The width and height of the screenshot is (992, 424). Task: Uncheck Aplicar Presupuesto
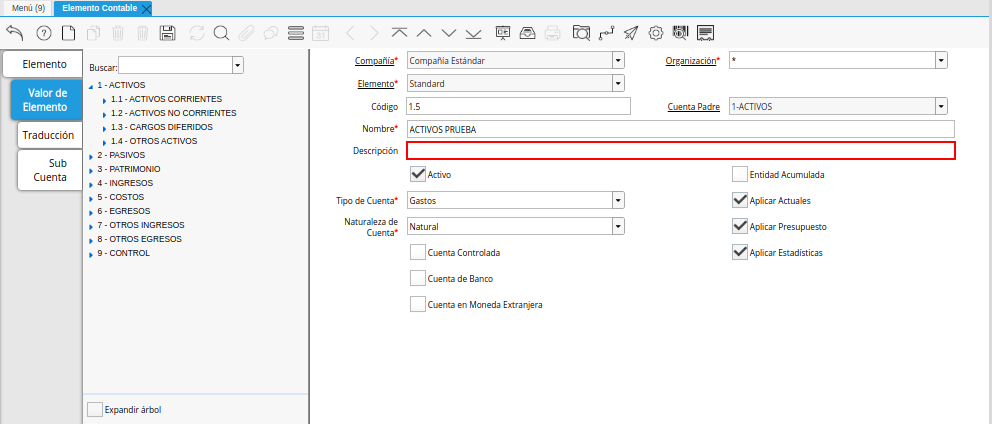coord(740,226)
